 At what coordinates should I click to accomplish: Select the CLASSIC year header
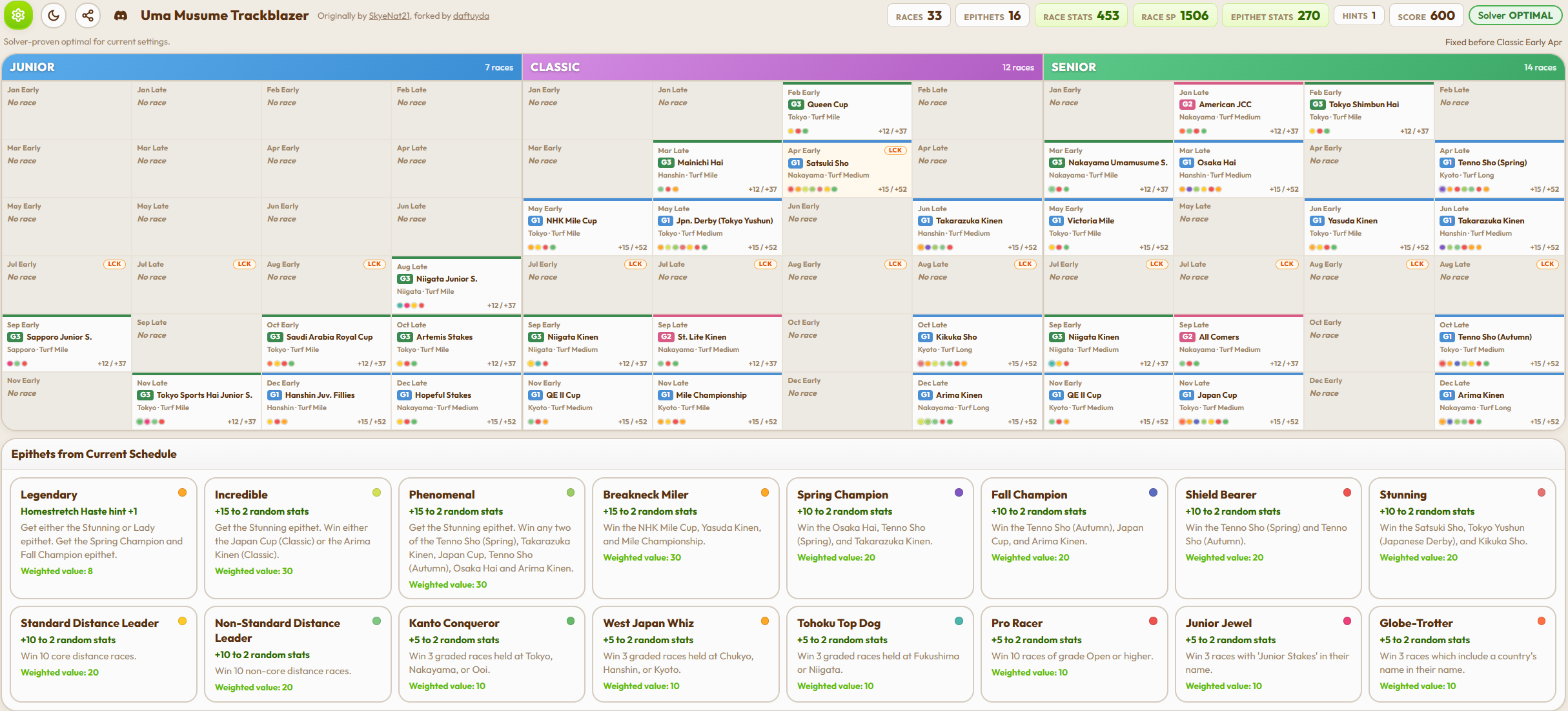coord(782,67)
